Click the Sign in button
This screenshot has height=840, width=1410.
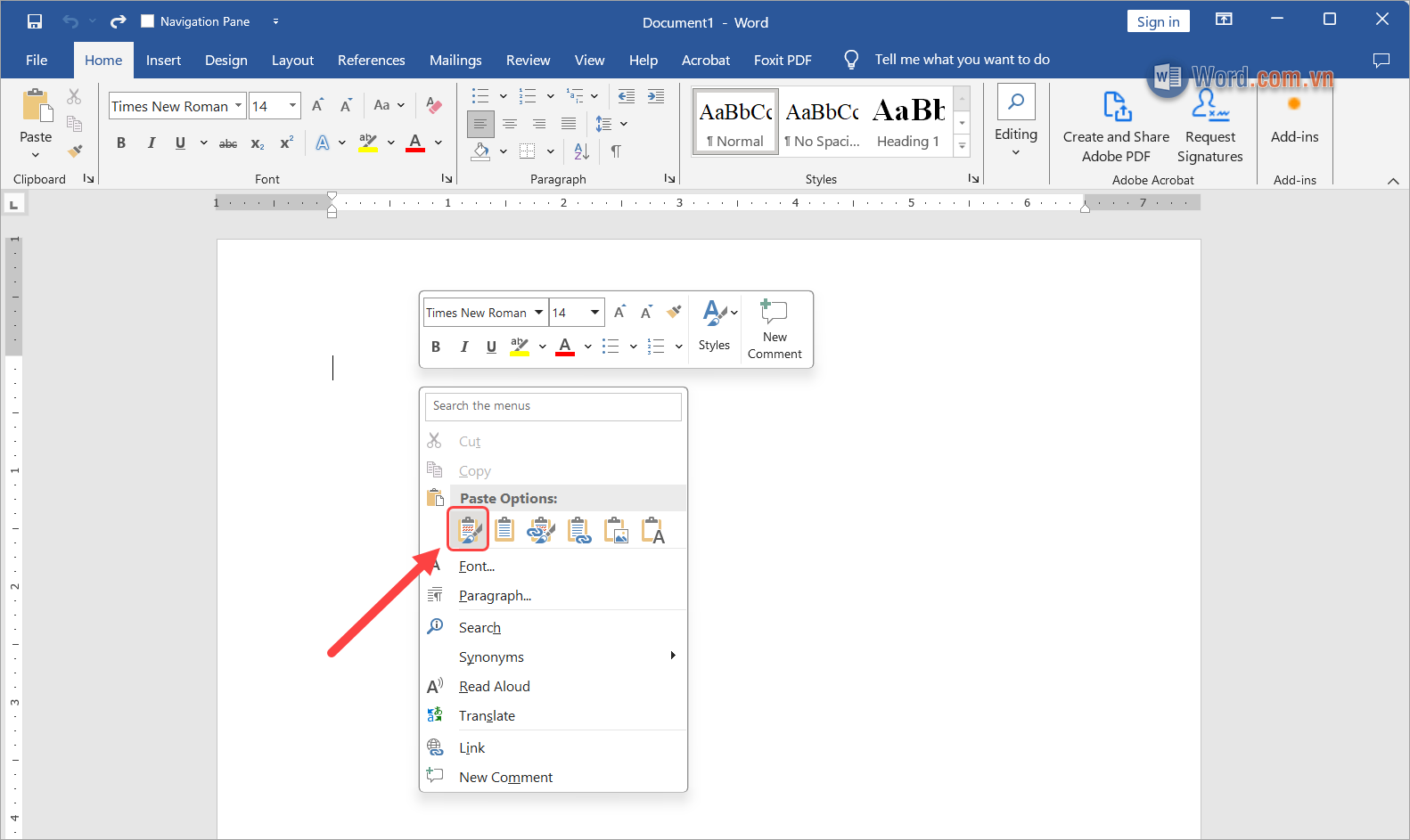pyautogui.click(x=1158, y=21)
